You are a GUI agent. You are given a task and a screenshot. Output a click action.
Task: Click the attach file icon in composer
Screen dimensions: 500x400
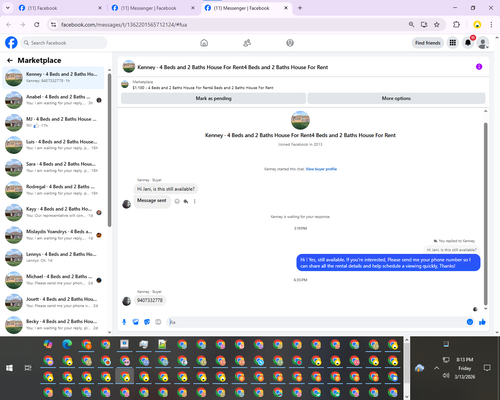point(135,322)
